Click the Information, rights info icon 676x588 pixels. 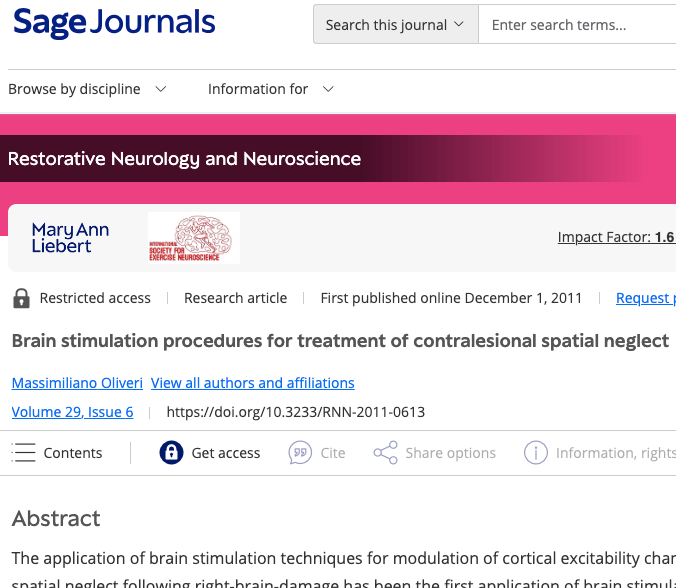click(x=536, y=453)
